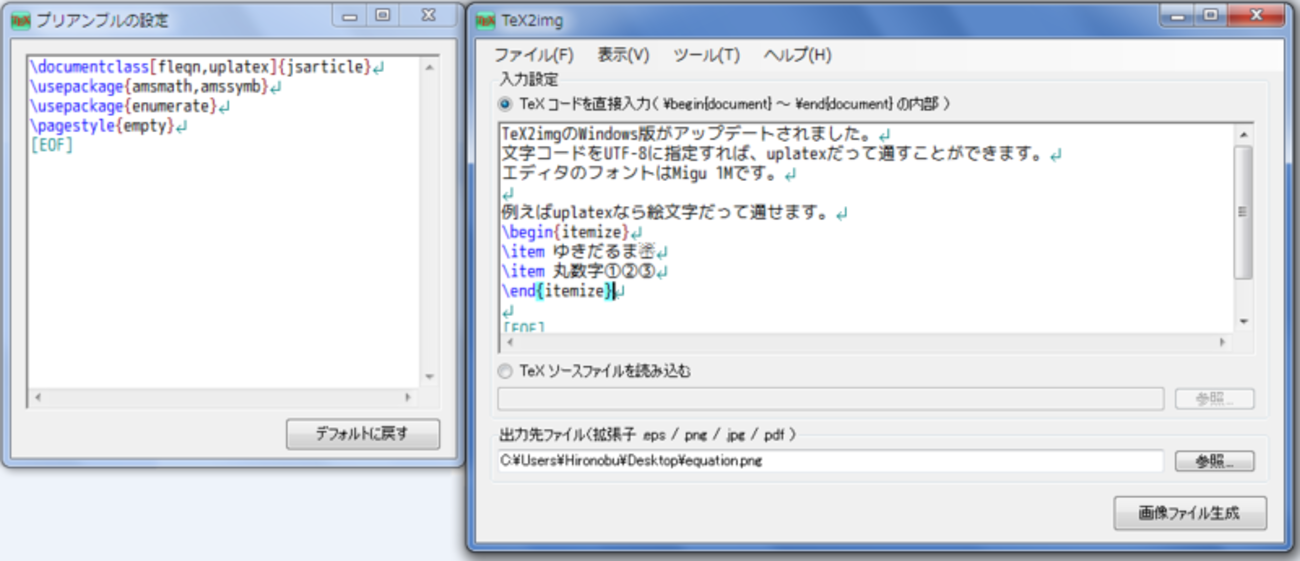Click the TeX2img editor vertical scrollbar thumb
The image size is (1300, 561).
(1243, 212)
